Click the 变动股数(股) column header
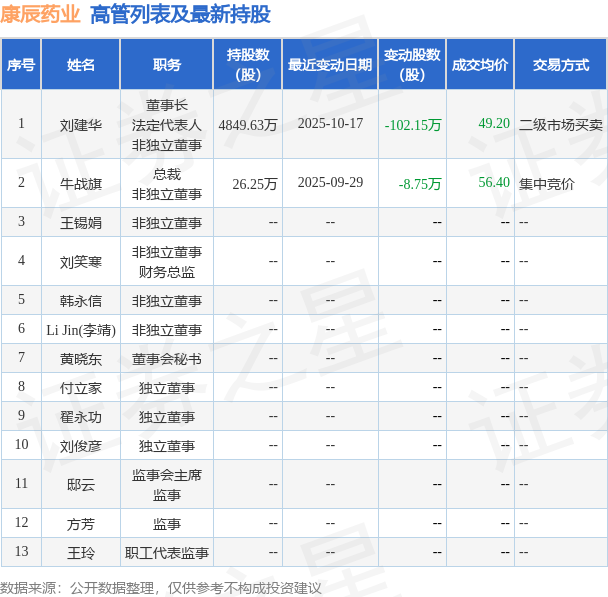Image resolution: width=608 pixels, height=597 pixels. tap(412, 65)
